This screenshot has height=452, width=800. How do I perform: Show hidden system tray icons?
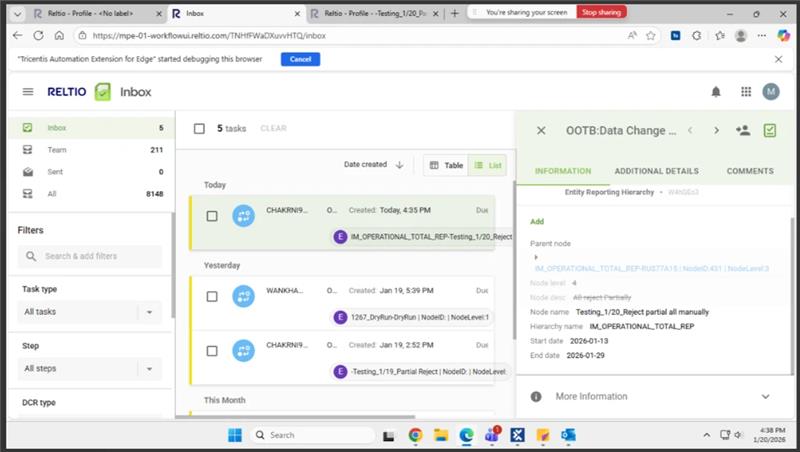point(707,435)
